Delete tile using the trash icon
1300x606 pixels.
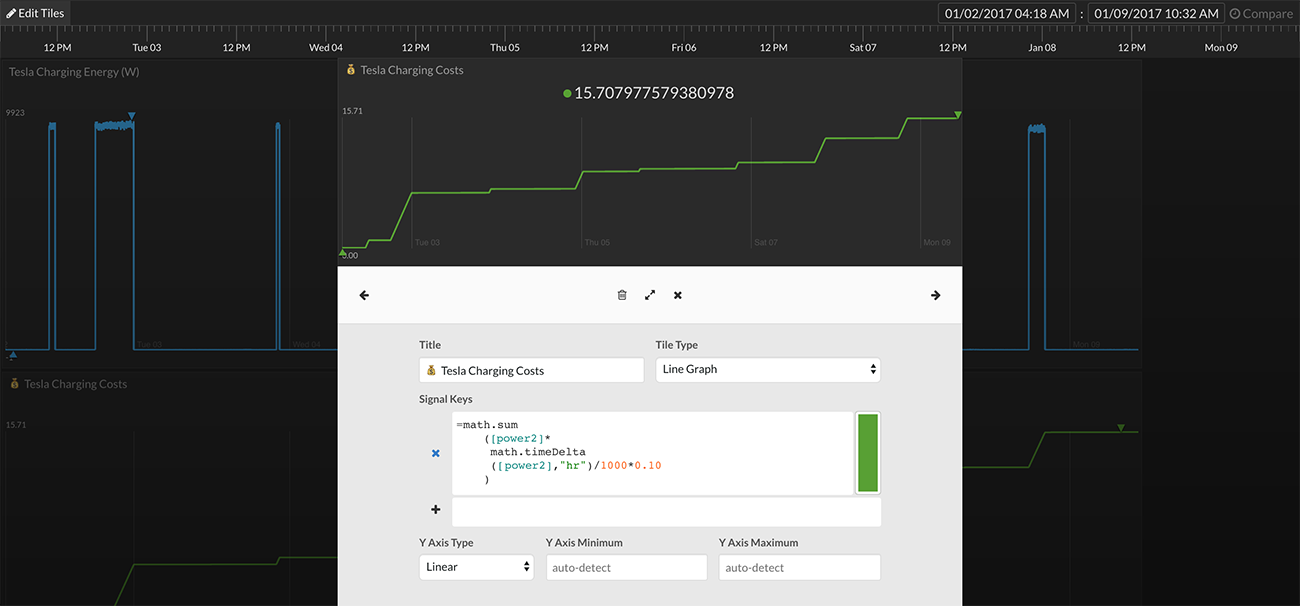tap(622, 295)
